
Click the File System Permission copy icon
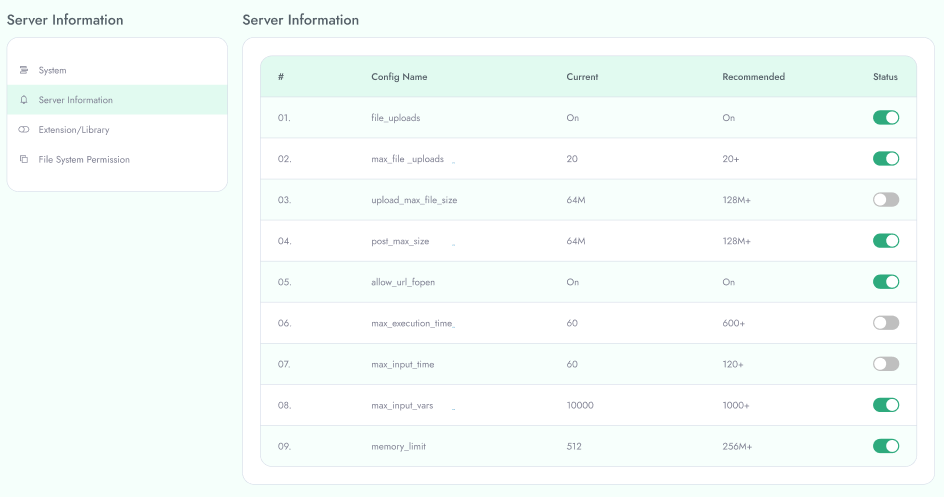[x=23, y=159]
